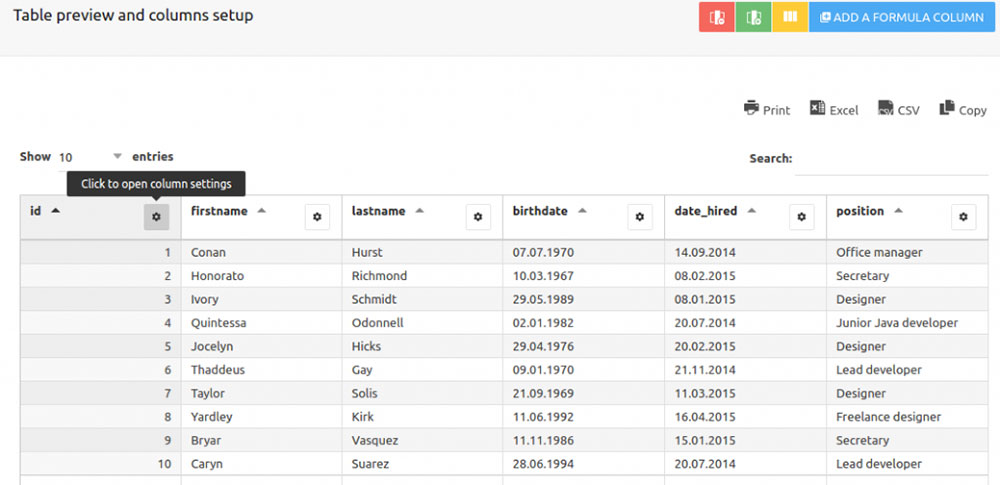The width and height of the screenshot is (1000, 485).
Task: Click the red remove column button
Action: click(x=717, y=17)
